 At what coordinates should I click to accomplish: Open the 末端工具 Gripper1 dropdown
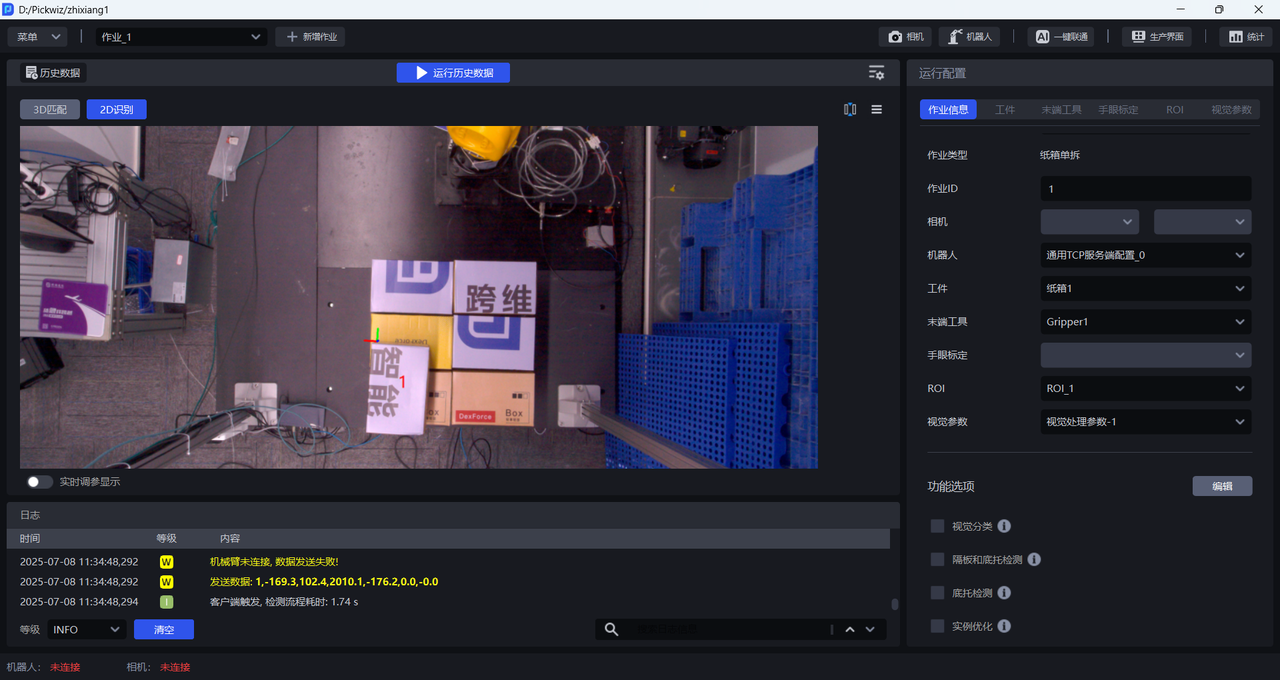pyautogui.click(x=1145, y=322)
